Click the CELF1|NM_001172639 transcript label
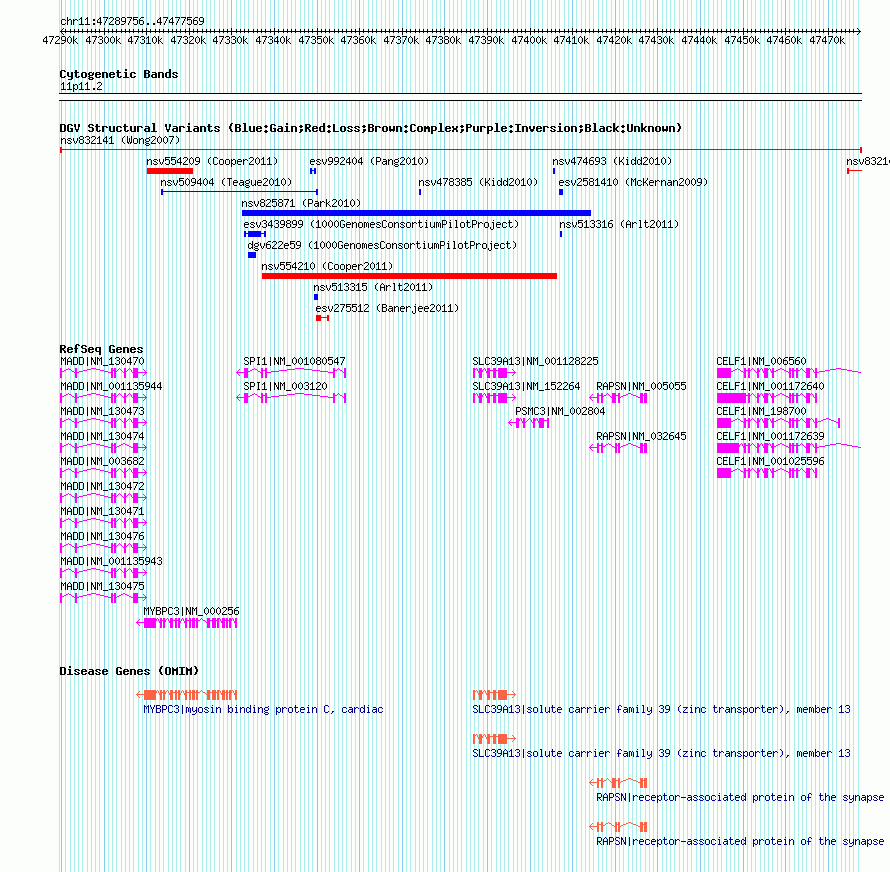The width and height of the screenshot is (890, 872). (770, 436)
